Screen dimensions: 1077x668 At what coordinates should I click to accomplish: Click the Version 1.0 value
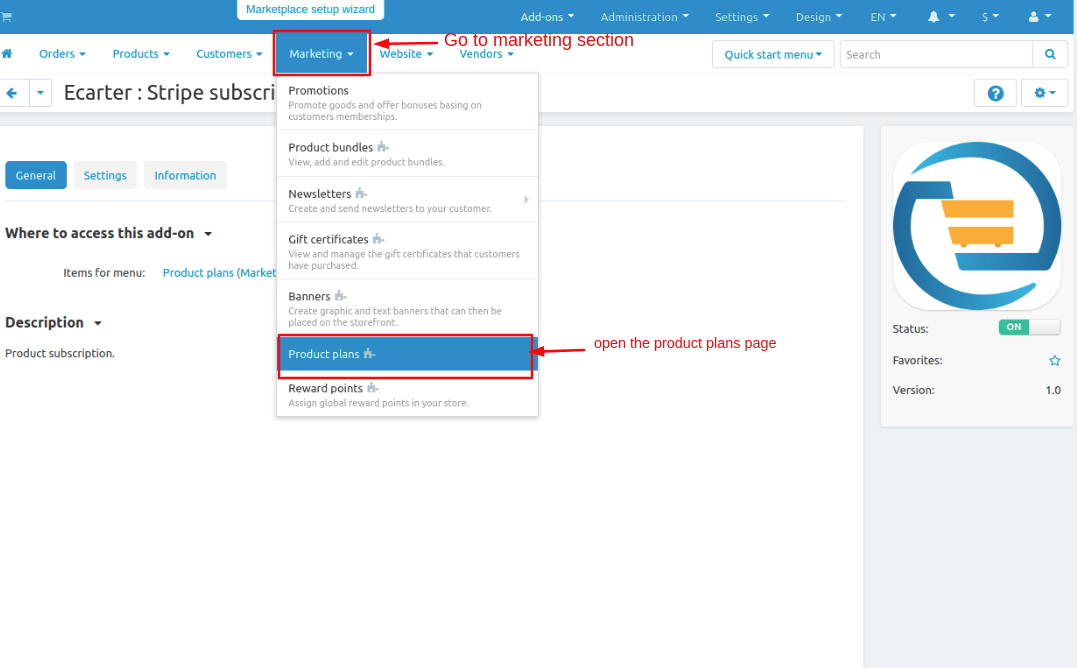(1053, 390)
